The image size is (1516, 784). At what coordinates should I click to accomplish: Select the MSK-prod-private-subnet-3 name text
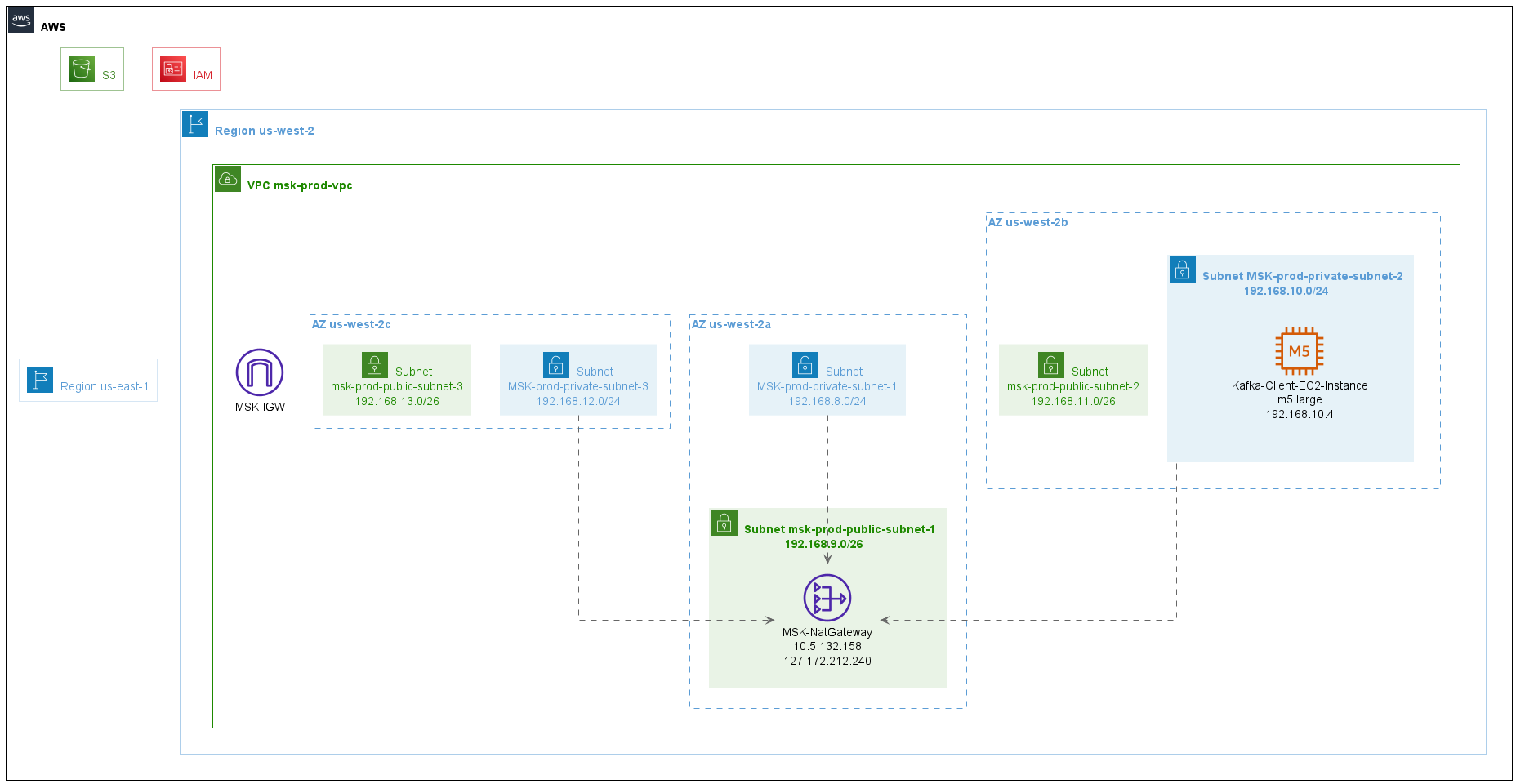point(578,386)
